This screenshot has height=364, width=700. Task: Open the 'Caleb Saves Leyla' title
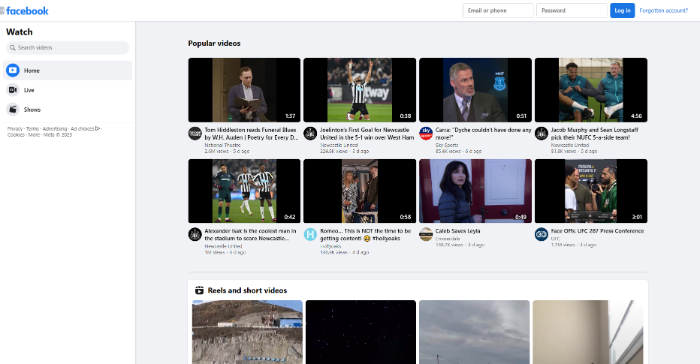coord(458,231)
